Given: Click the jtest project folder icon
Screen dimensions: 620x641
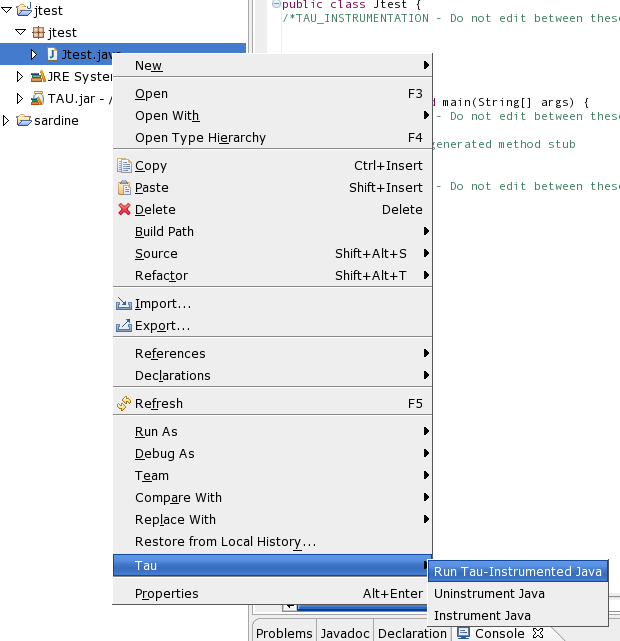Looking at the screenshot, I should (x=24, y=10).
